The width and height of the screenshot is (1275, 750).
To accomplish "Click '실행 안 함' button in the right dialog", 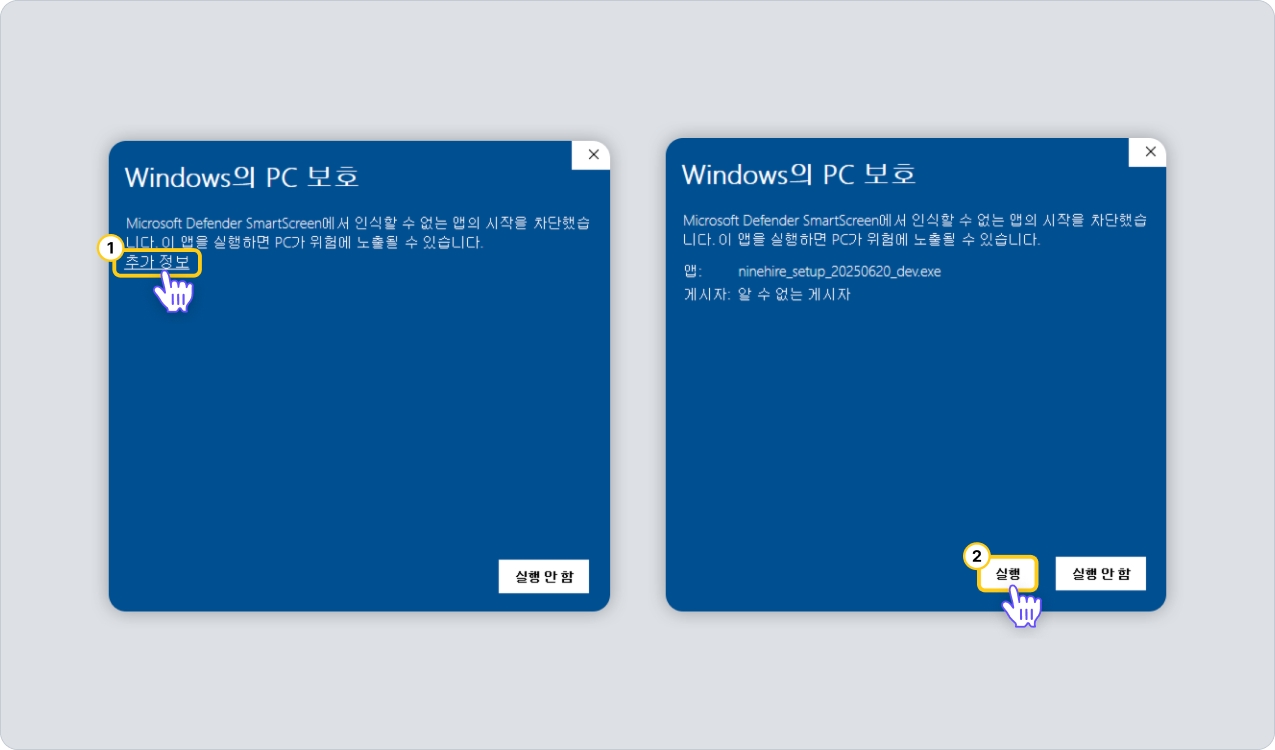I will coord(1101,574).
